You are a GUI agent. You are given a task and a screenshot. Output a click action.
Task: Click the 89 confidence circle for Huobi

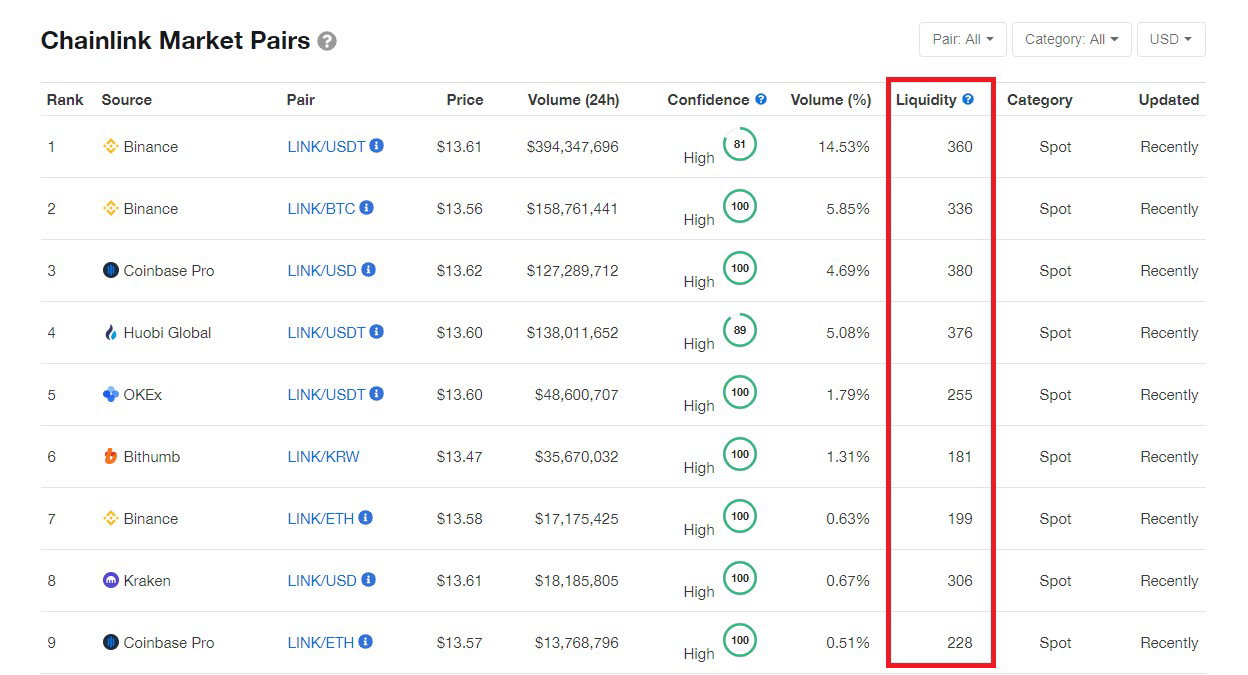tap(739, 330)
